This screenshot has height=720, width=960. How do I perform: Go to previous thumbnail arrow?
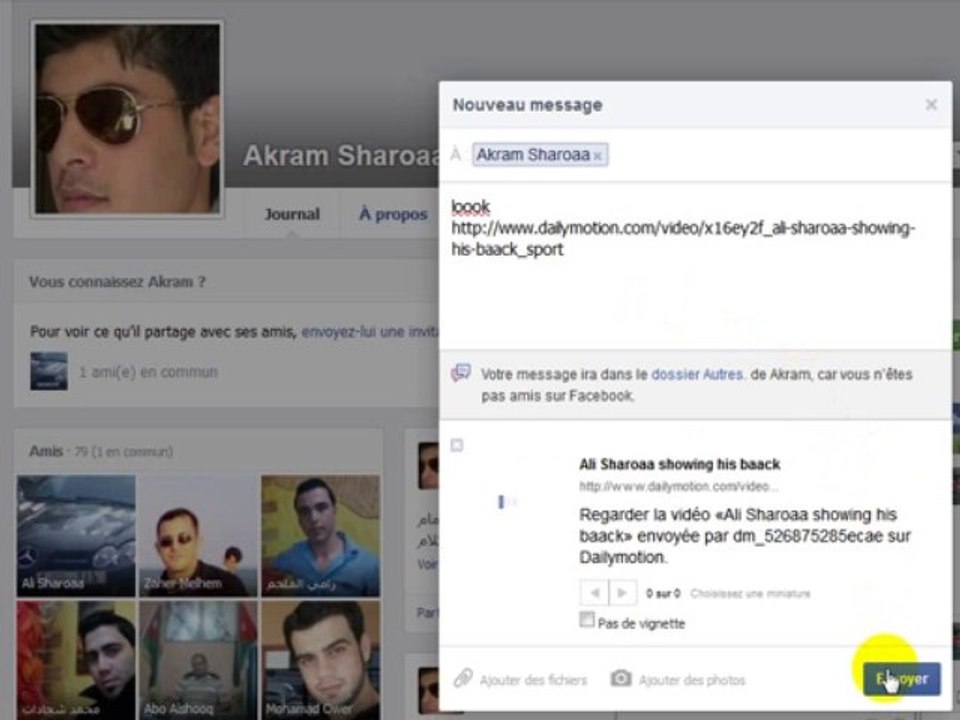[x=594, y=593]
